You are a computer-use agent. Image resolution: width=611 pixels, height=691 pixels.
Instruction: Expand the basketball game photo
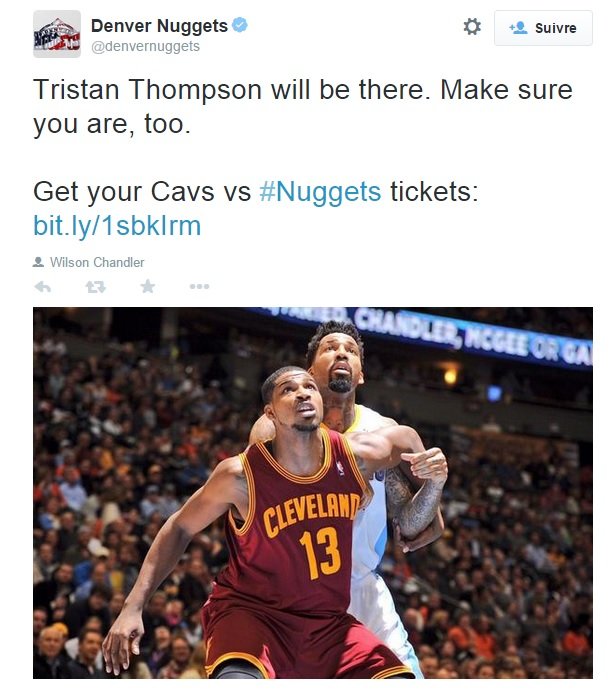pos(313,493)
